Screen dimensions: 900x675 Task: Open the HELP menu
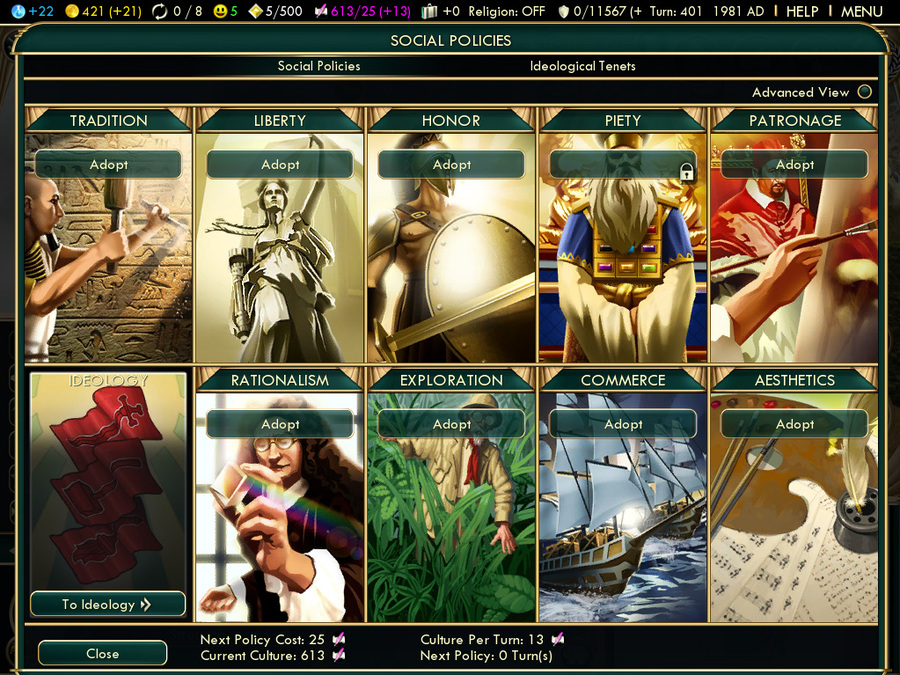(x=802, y=11)
